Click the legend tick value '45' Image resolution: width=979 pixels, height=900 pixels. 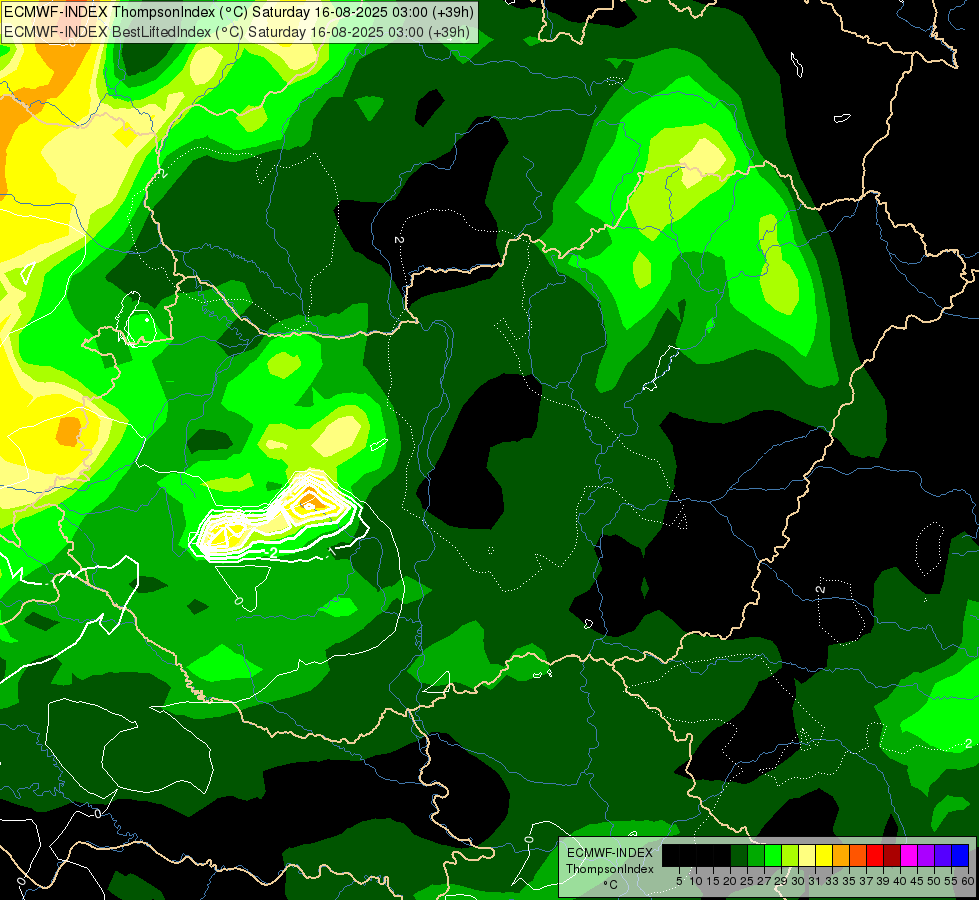pos(917,881)
